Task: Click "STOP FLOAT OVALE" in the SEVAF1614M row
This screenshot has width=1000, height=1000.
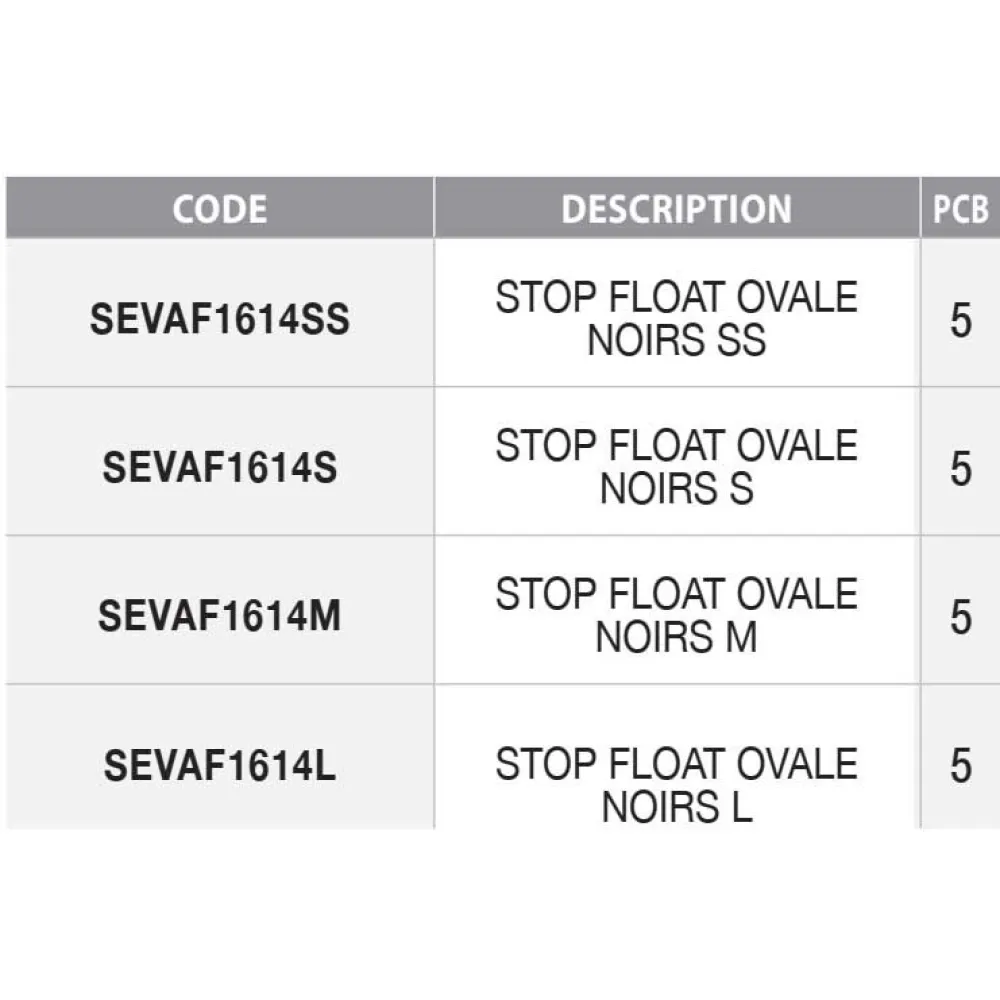Action: click(676, 594)
